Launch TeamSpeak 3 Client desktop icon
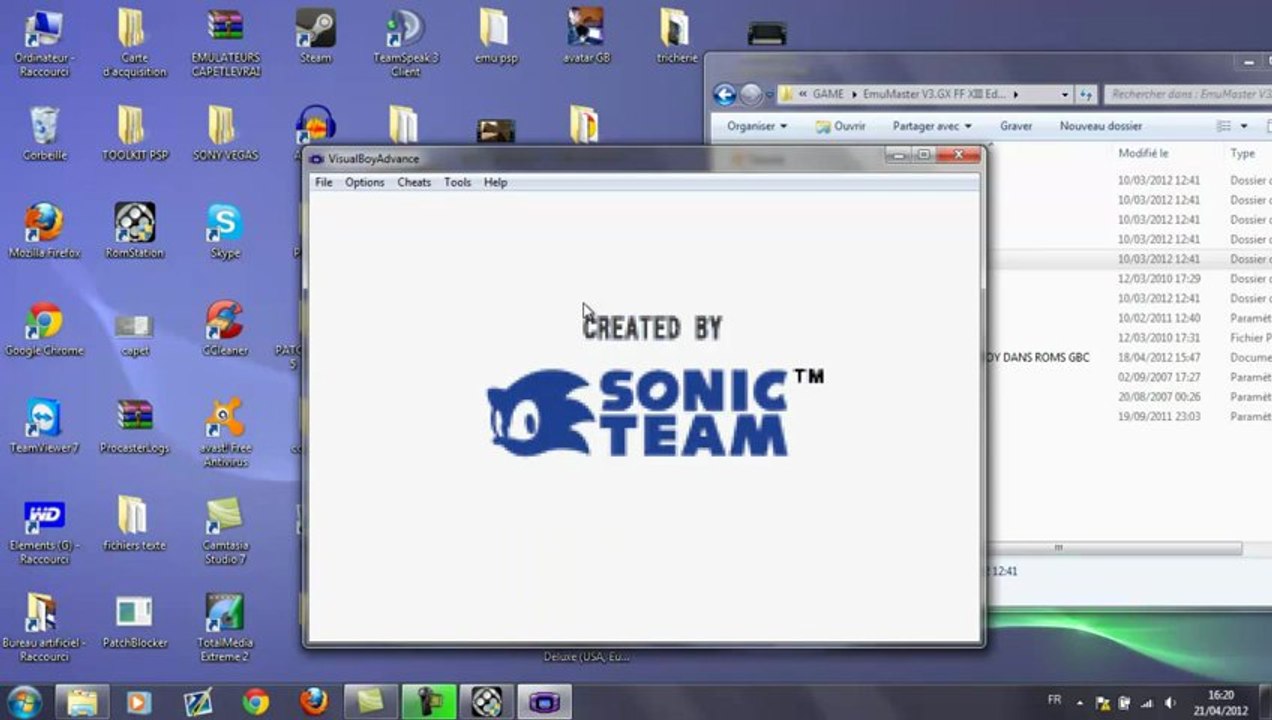This screenshot has height=720, width=1272. point(405,40)
